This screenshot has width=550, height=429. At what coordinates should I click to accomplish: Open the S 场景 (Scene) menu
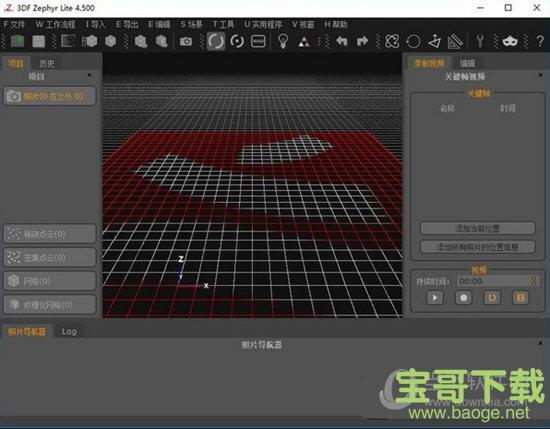(x=192, y=24)
